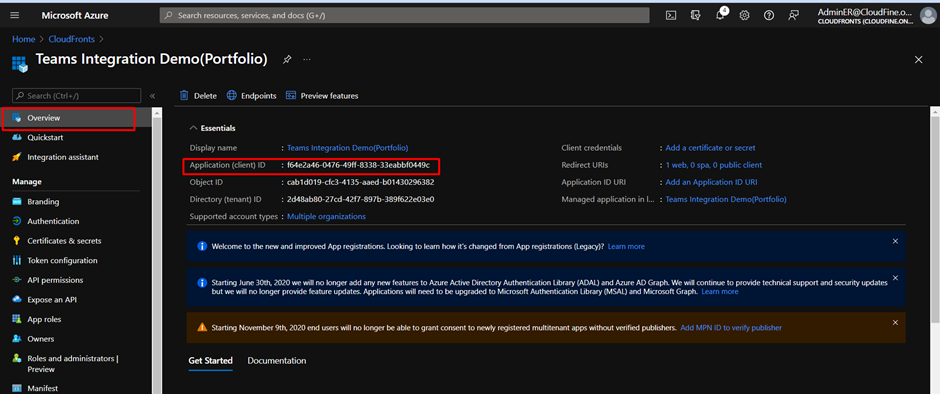940x394 pixels.
Task: Click Multiple organizations account types link
Action: (x=326, y=216)
